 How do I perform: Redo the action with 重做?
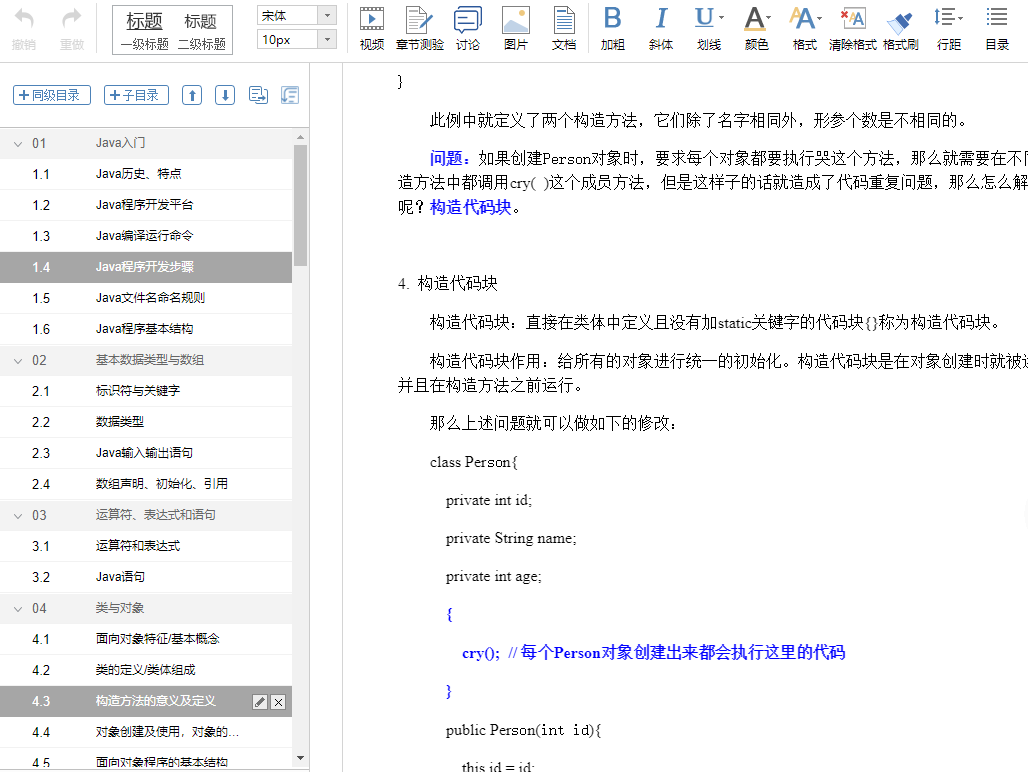click(71, 29)
